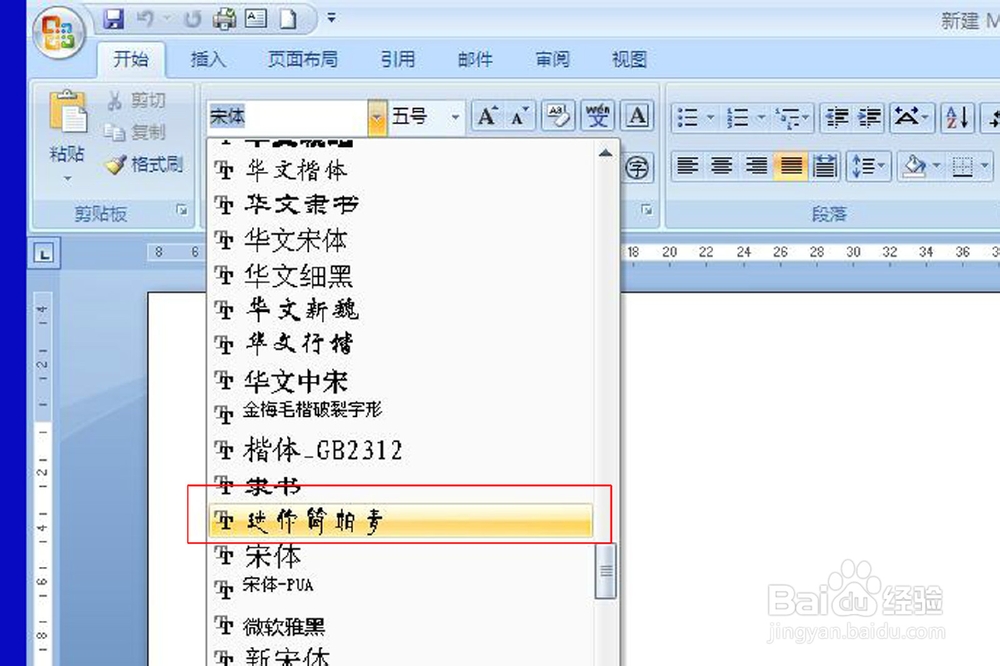1000x666 pixels.
Task: Open the Pinyin Guide icon
Action: click(597, 115)
